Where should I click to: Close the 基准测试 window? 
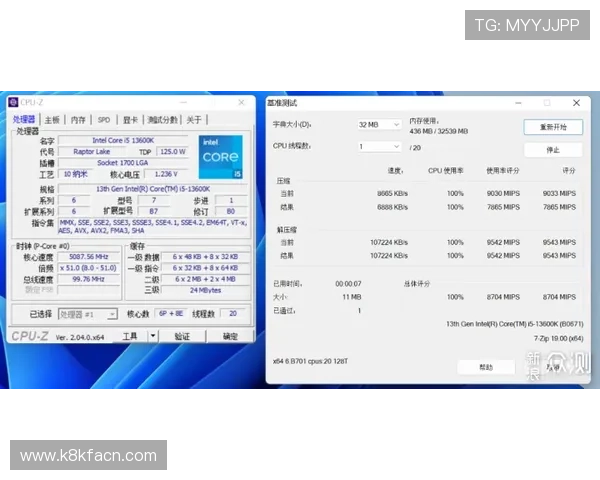coord(576,103)
